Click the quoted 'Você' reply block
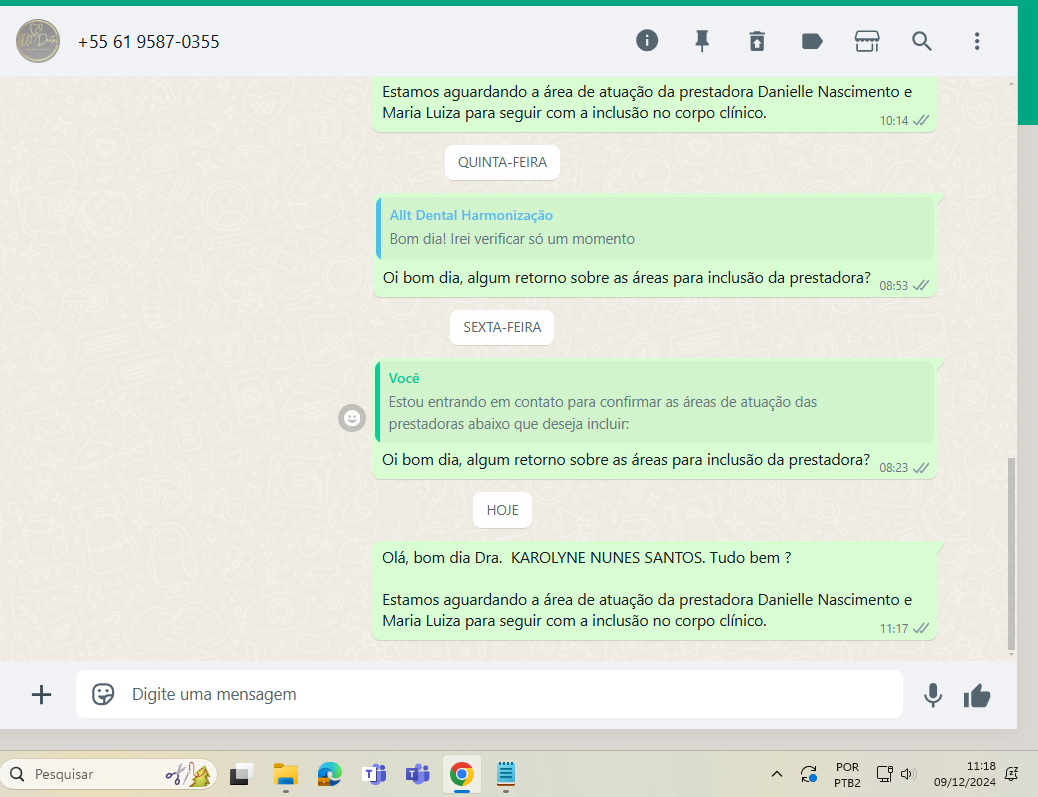The height and width of the screenshot is (797, 1038). (654, 402)
